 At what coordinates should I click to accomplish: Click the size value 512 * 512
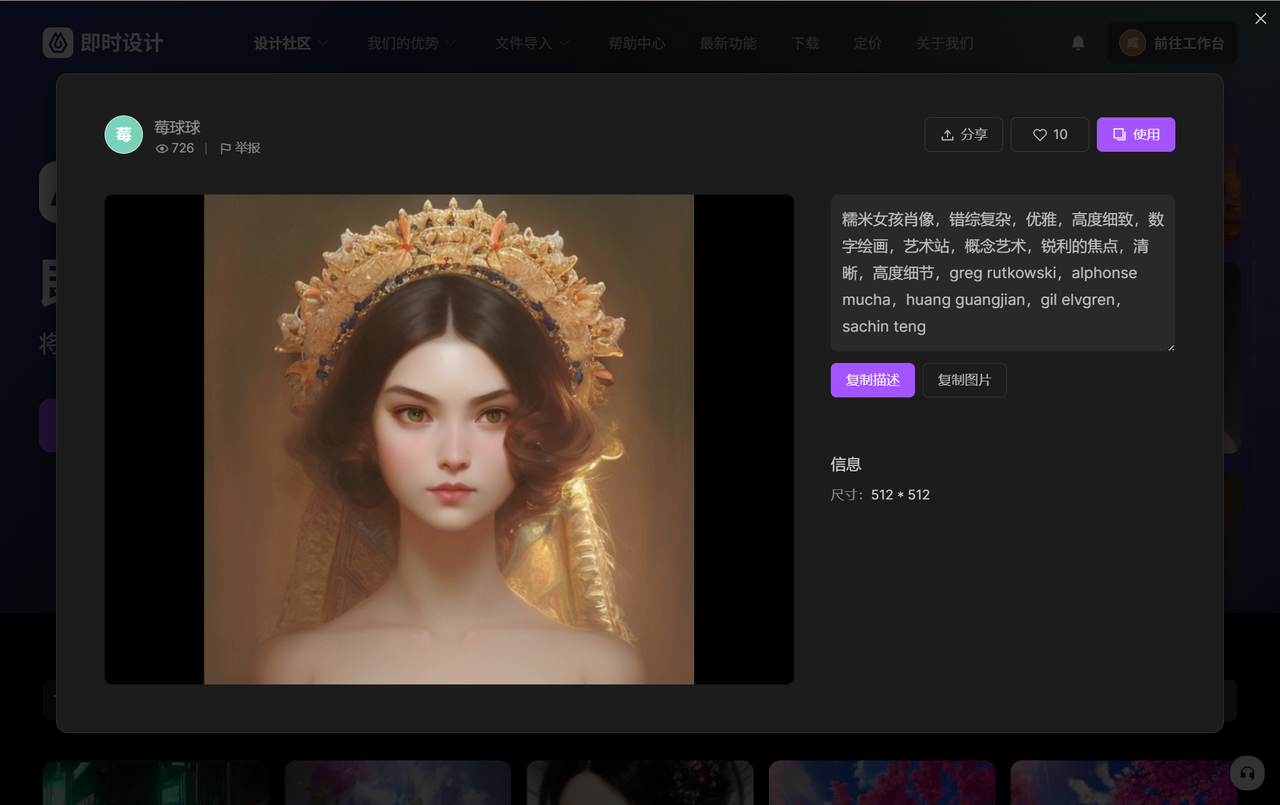click(900, 495)
